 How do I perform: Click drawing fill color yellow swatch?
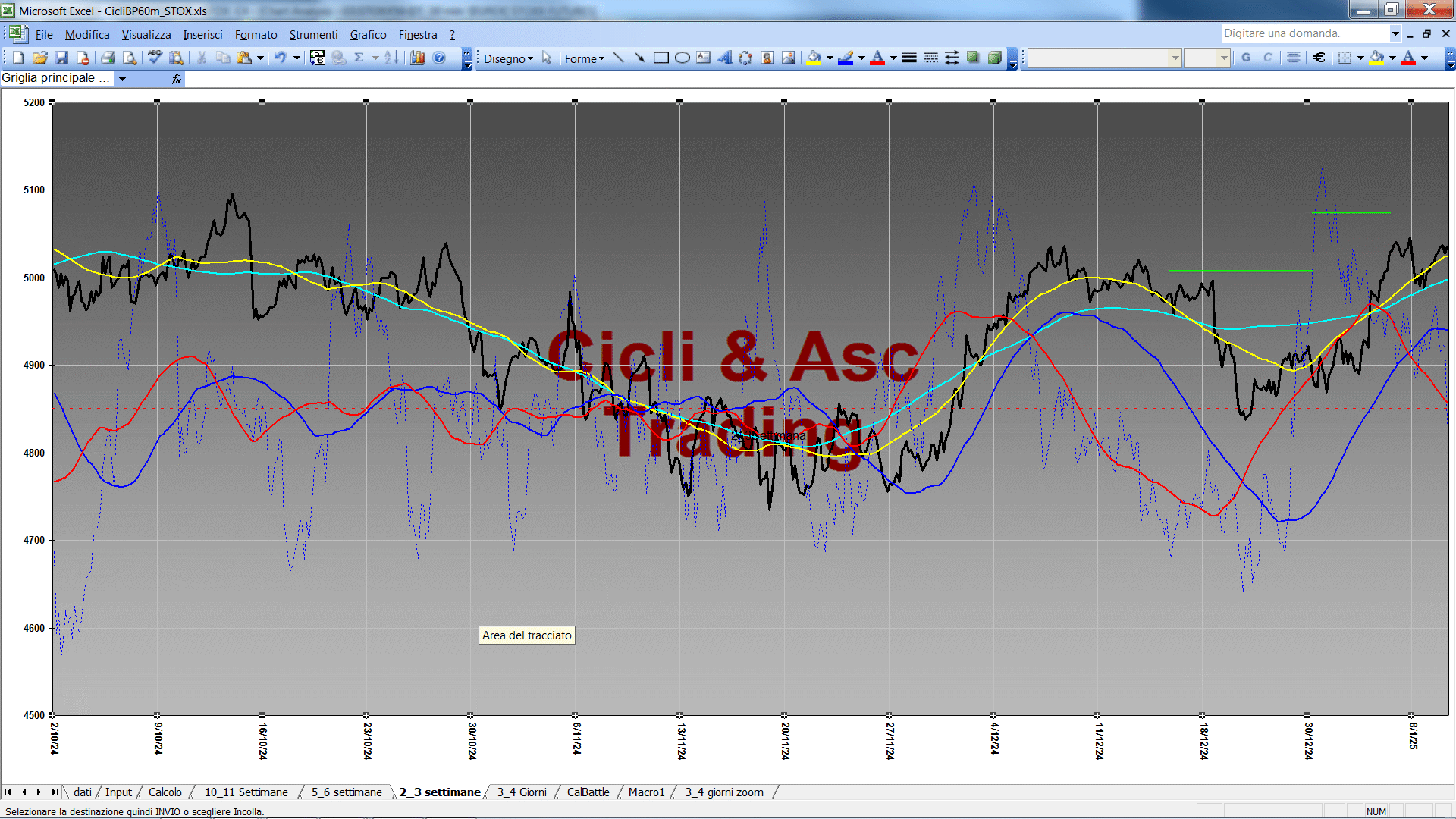[x=814, y=58]
